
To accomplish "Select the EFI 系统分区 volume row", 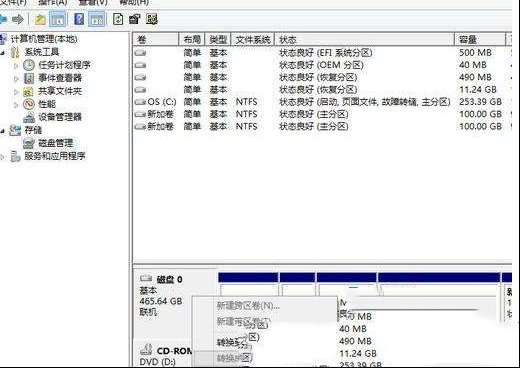I will (x=322, y=53).
